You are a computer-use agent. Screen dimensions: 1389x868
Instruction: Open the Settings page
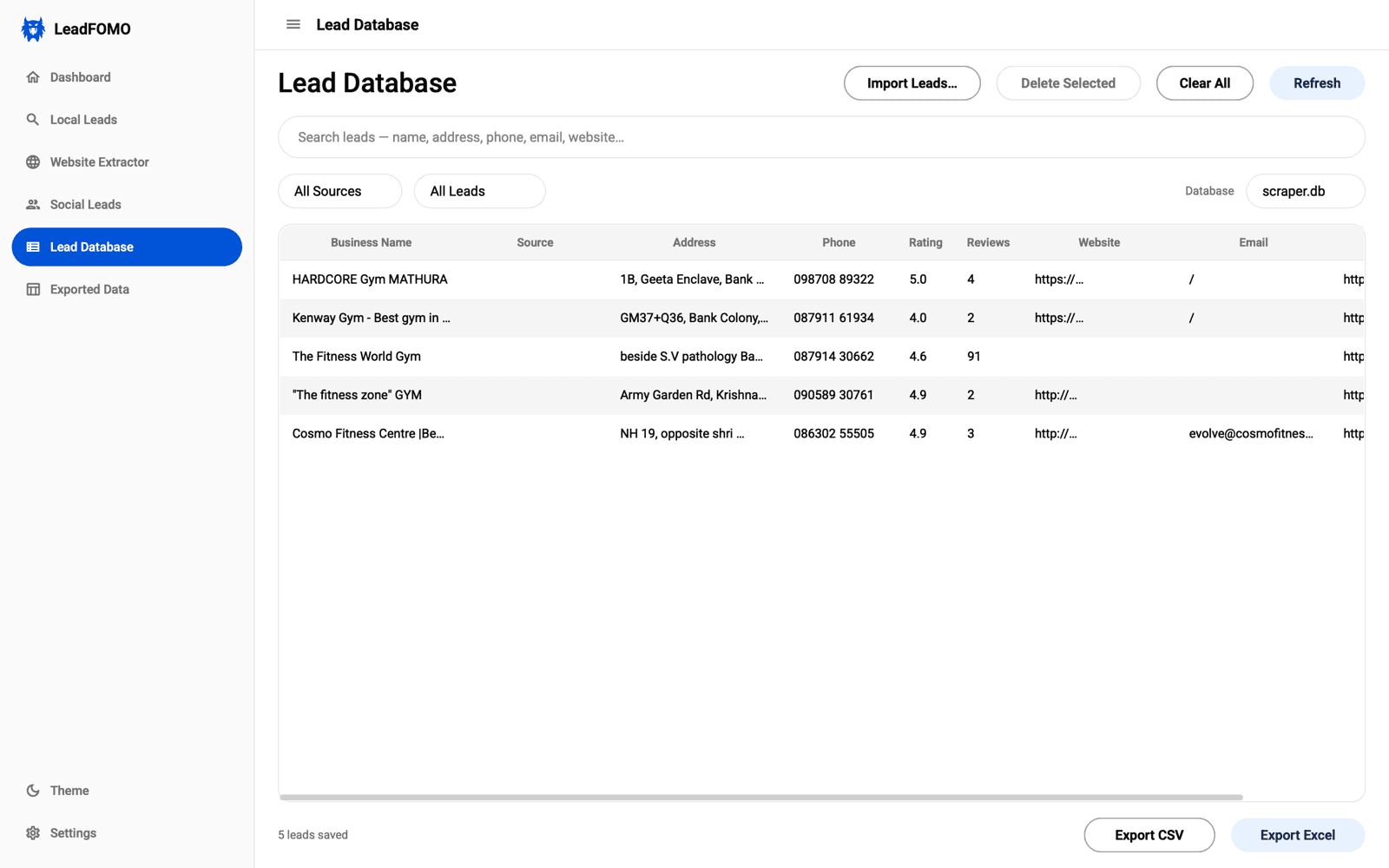(127, 833)
